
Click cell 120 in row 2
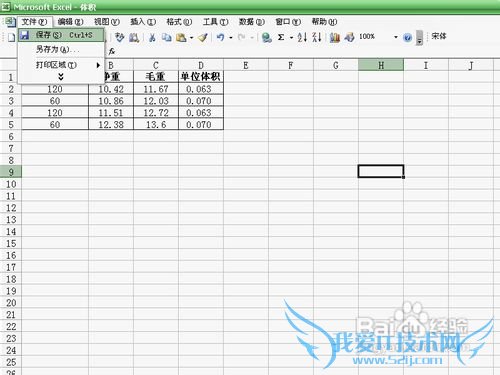(55, 89)
